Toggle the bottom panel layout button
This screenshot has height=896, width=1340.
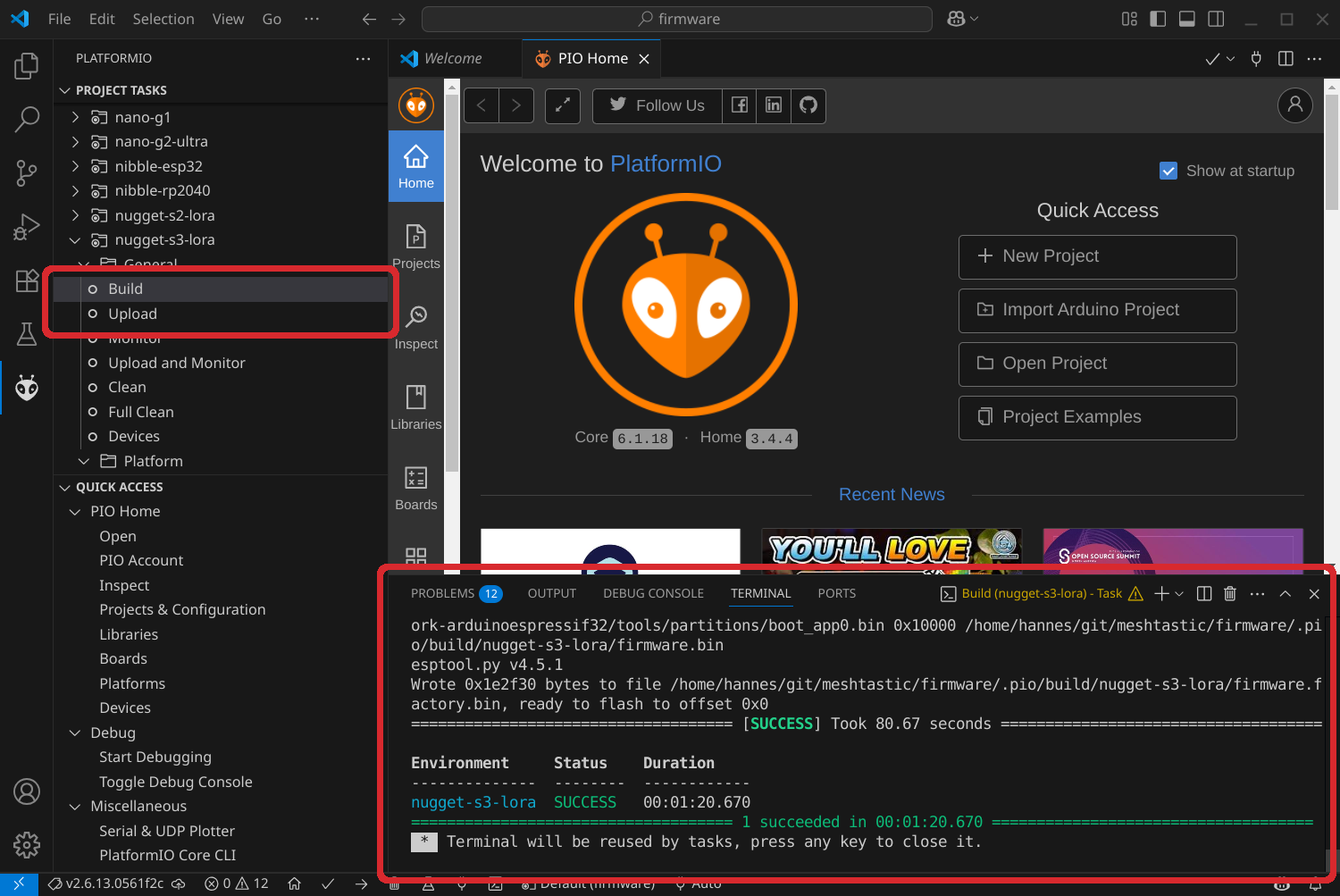click(1187, 19)
